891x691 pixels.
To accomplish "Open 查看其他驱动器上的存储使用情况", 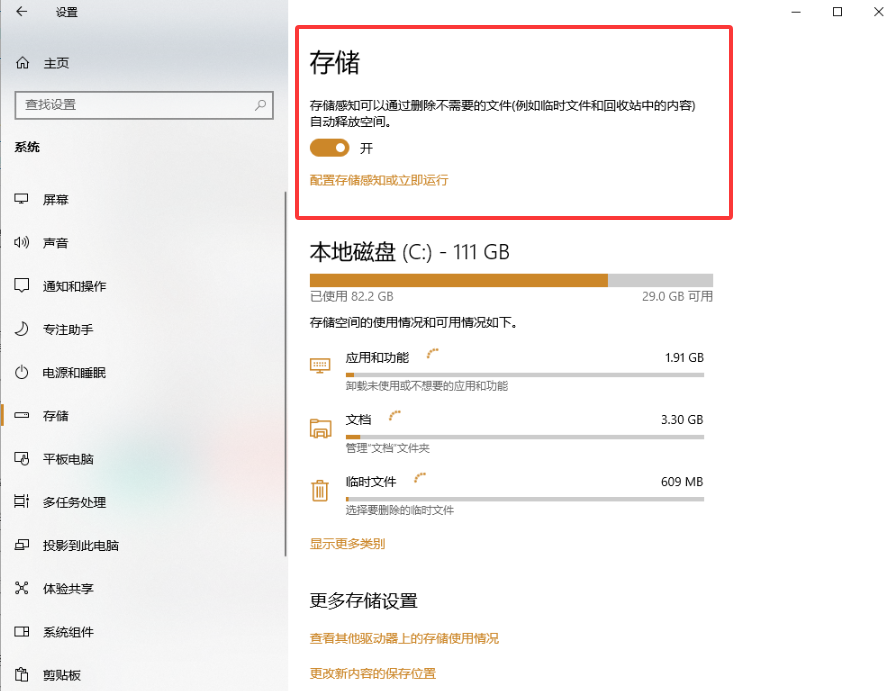I will [405, 638].
